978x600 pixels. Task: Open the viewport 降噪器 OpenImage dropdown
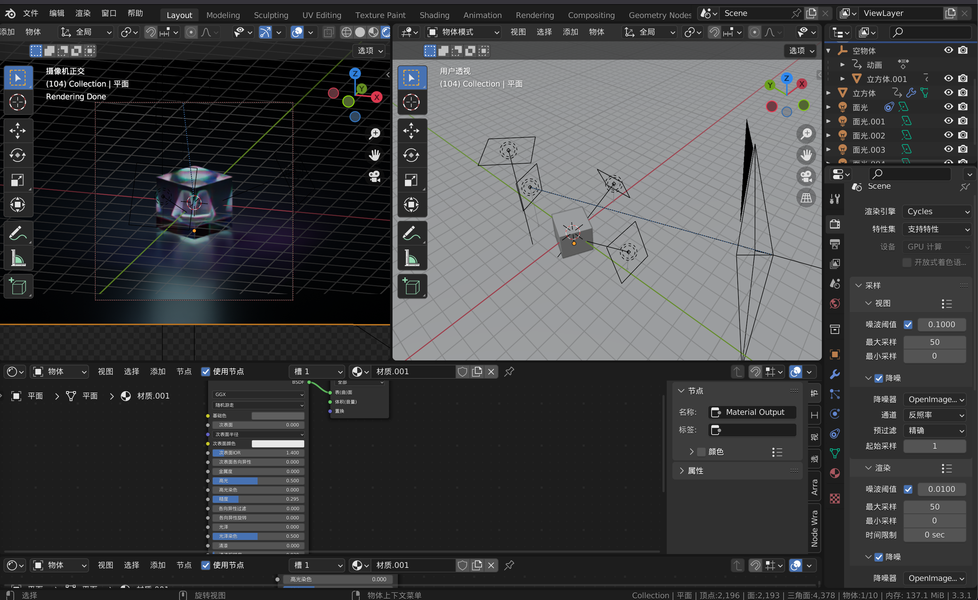pos(935,399)
